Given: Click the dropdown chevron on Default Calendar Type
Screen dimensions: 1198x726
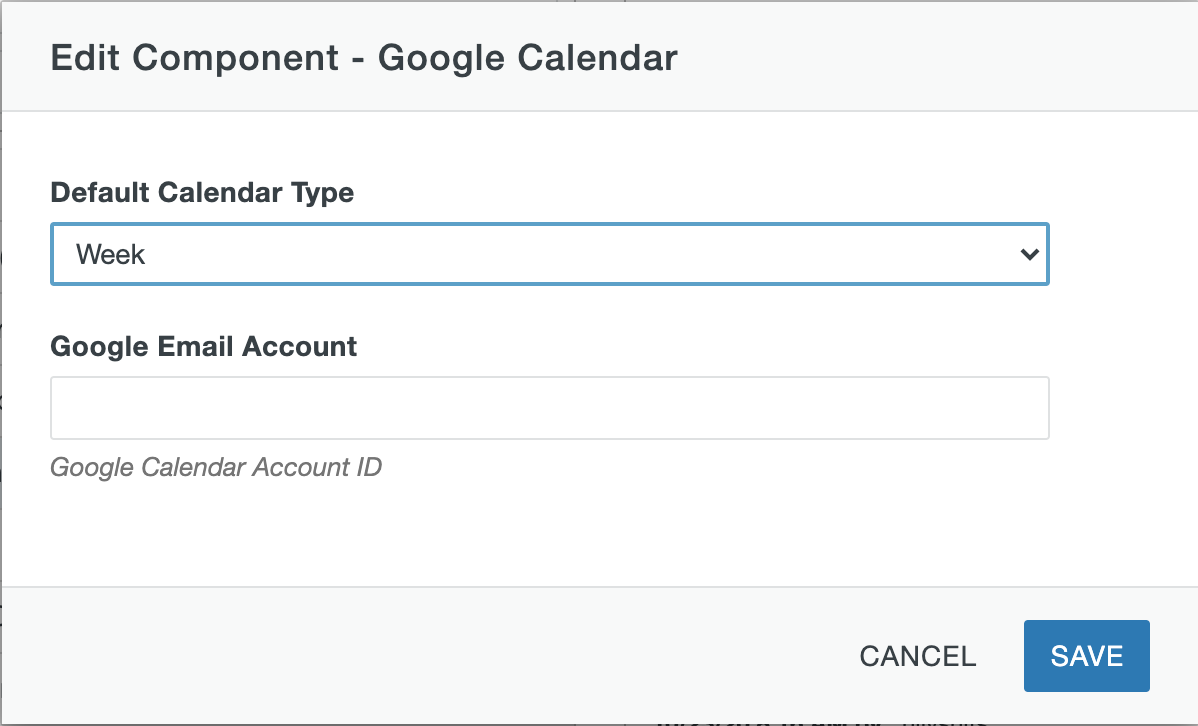Looking at the screenshot, I should 1030,255.
